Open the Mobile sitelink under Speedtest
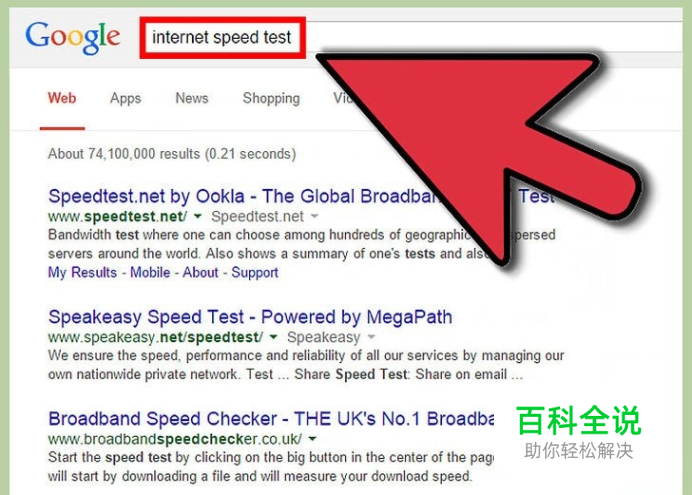Viewport: 692px width, 495px height. coord(150,272)
